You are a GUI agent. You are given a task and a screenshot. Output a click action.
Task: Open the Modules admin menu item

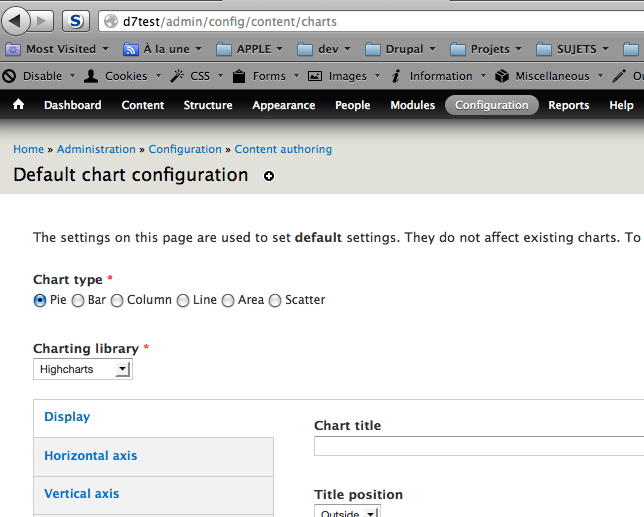pos(413,105)
